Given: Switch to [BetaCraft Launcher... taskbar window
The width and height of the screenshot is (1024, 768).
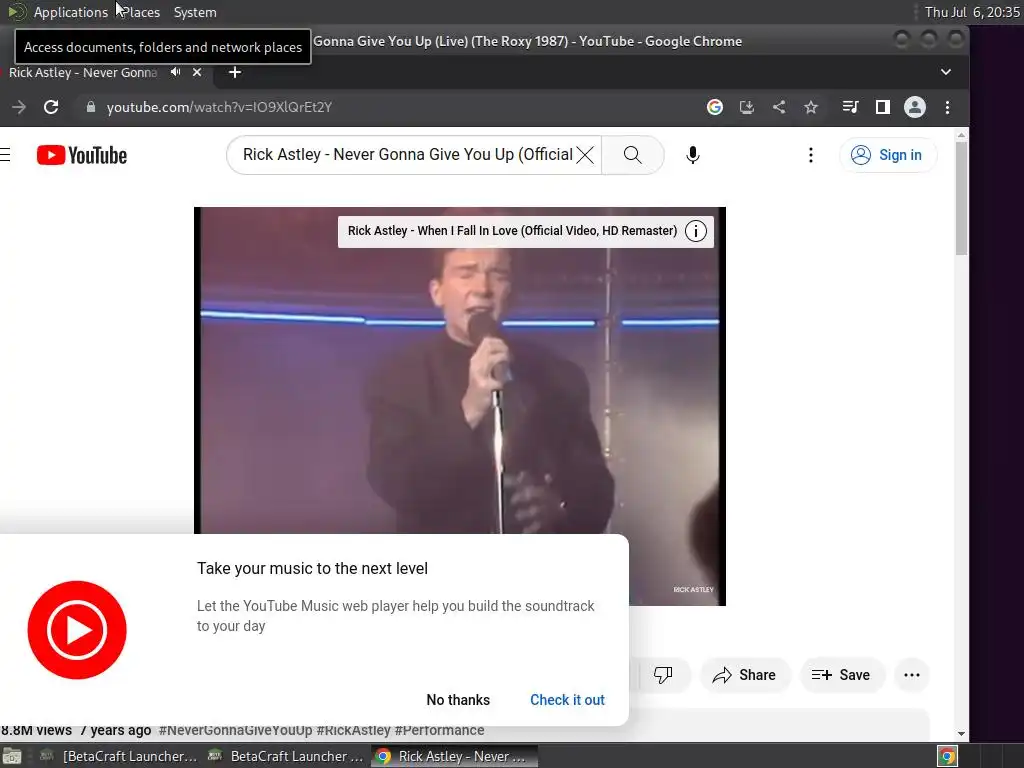Looking at the screenshot, I should point(118,756).
